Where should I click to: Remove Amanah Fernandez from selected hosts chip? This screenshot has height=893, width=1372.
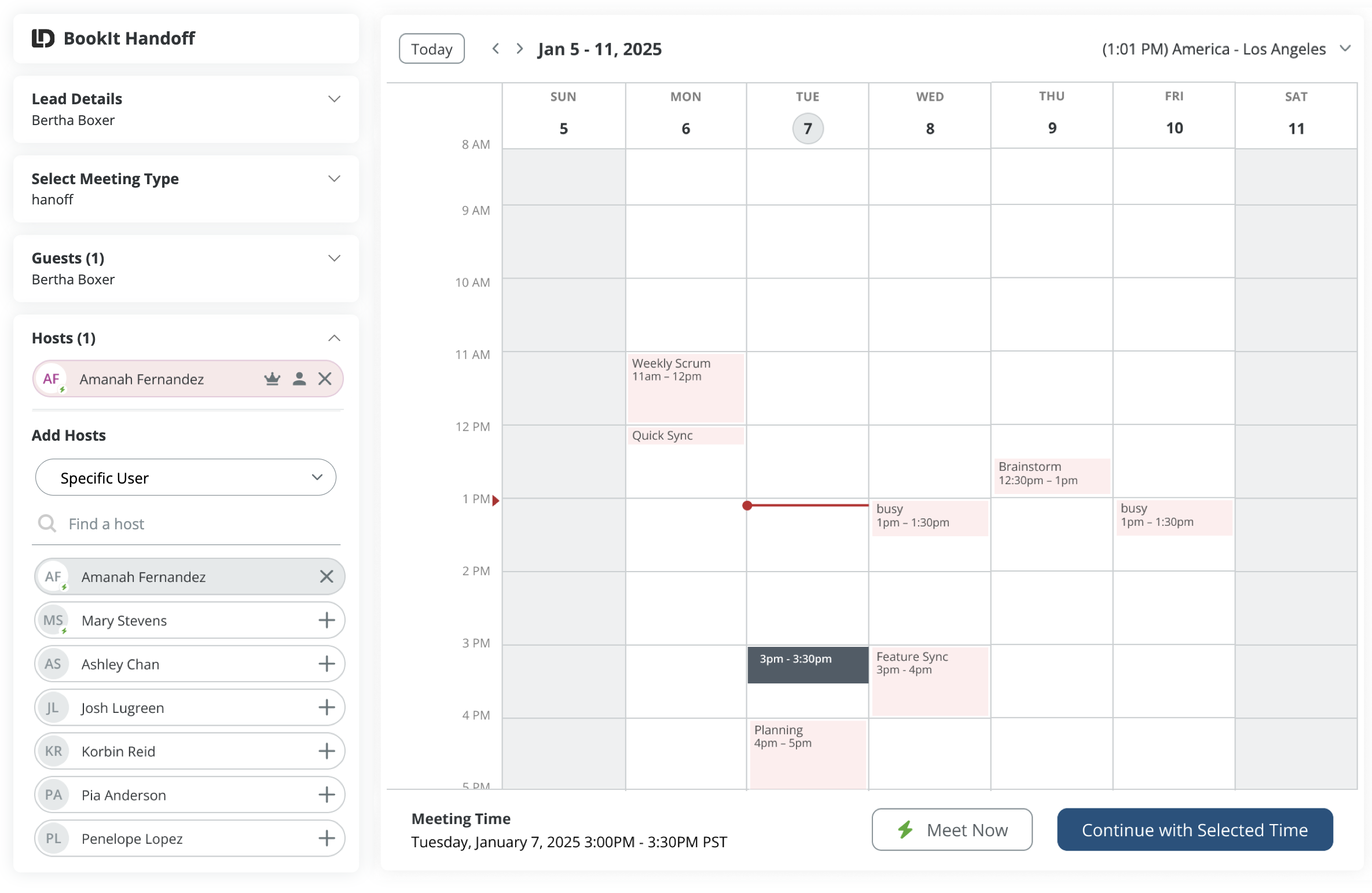pos(325,379)
